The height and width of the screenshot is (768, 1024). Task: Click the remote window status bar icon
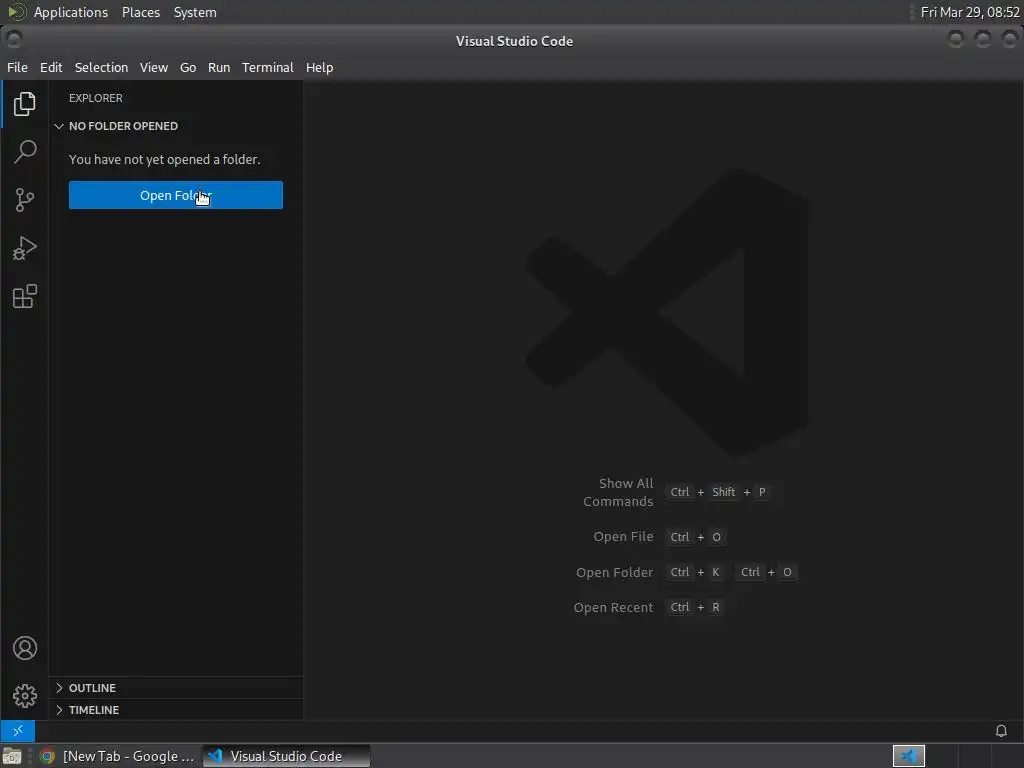tap(18, 731)
